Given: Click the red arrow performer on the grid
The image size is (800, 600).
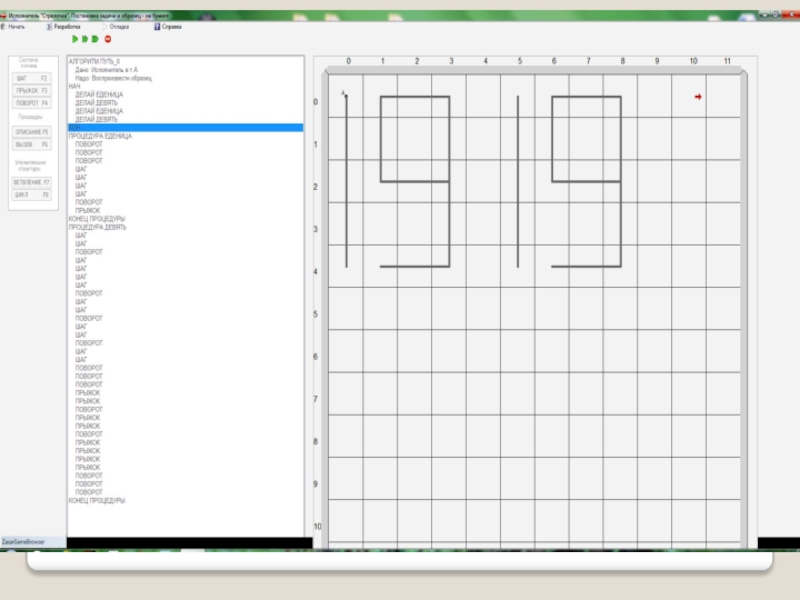Looking at the screenshot, I should click(x=698, y=96).
